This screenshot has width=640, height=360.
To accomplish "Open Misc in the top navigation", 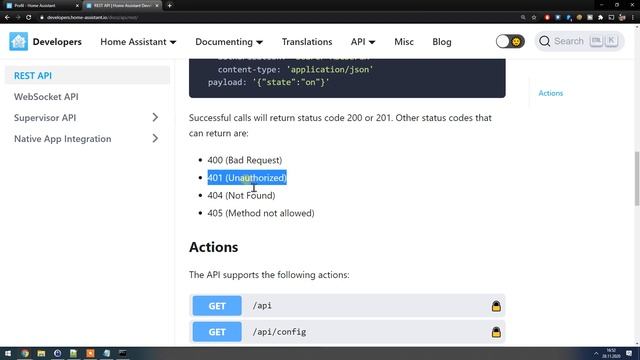I will coord(404,42).
